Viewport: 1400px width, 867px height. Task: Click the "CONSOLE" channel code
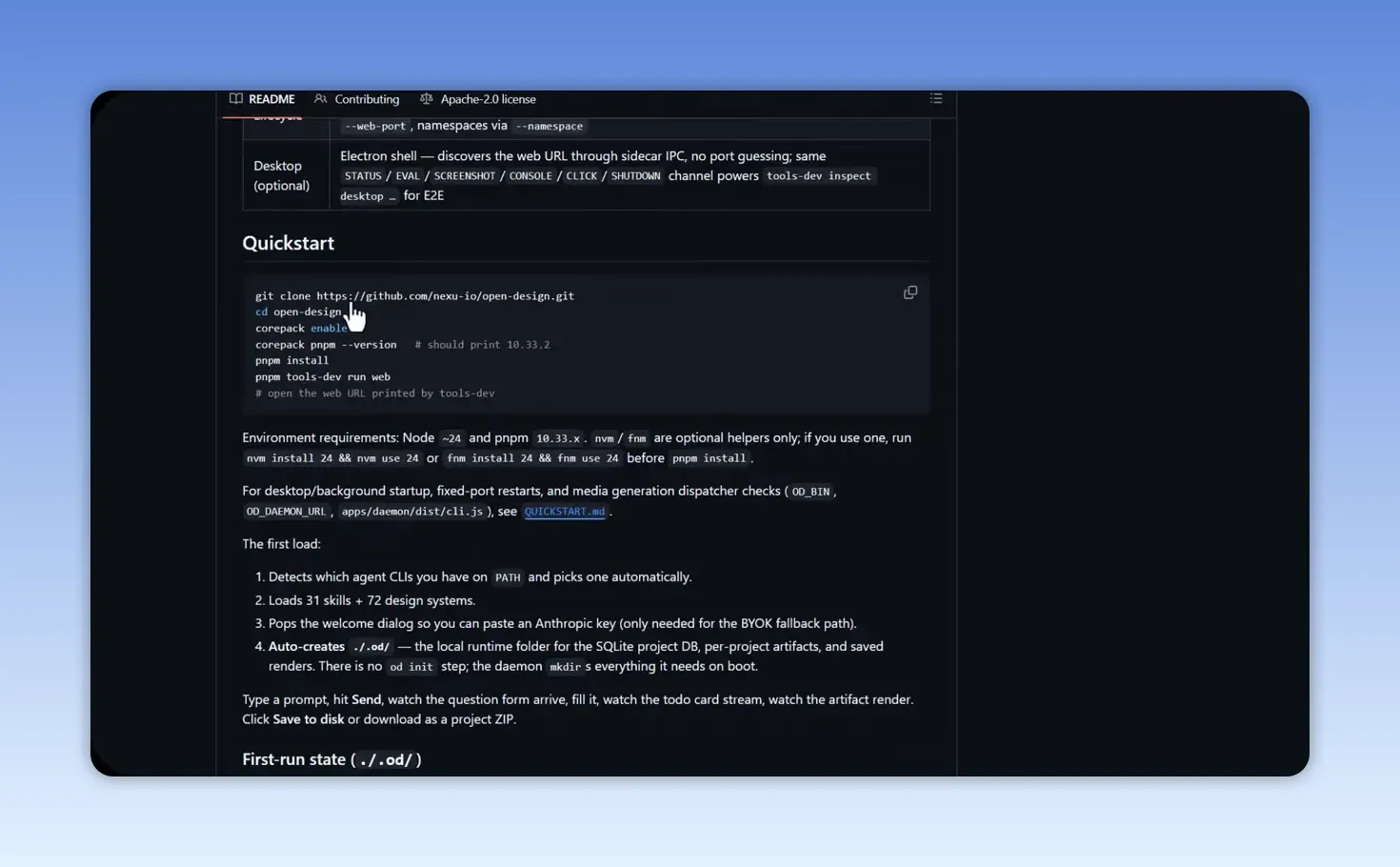(x=530, y=176)
